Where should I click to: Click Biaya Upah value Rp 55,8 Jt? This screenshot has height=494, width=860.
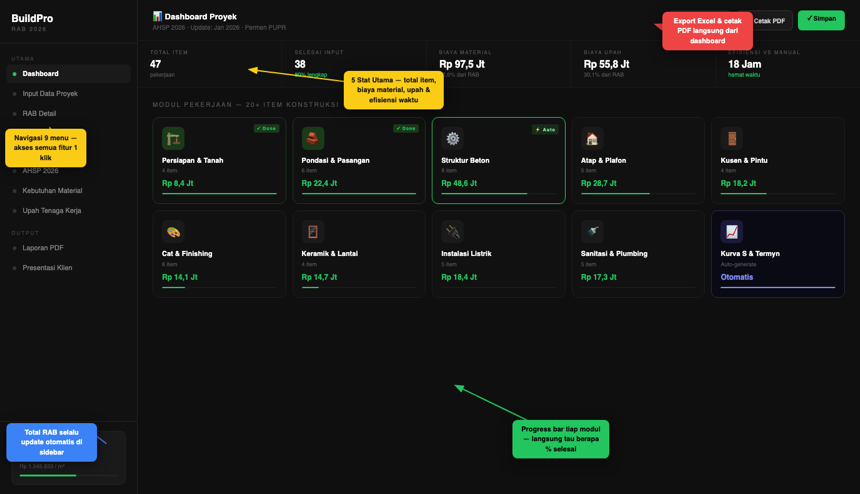pos(607,64)
